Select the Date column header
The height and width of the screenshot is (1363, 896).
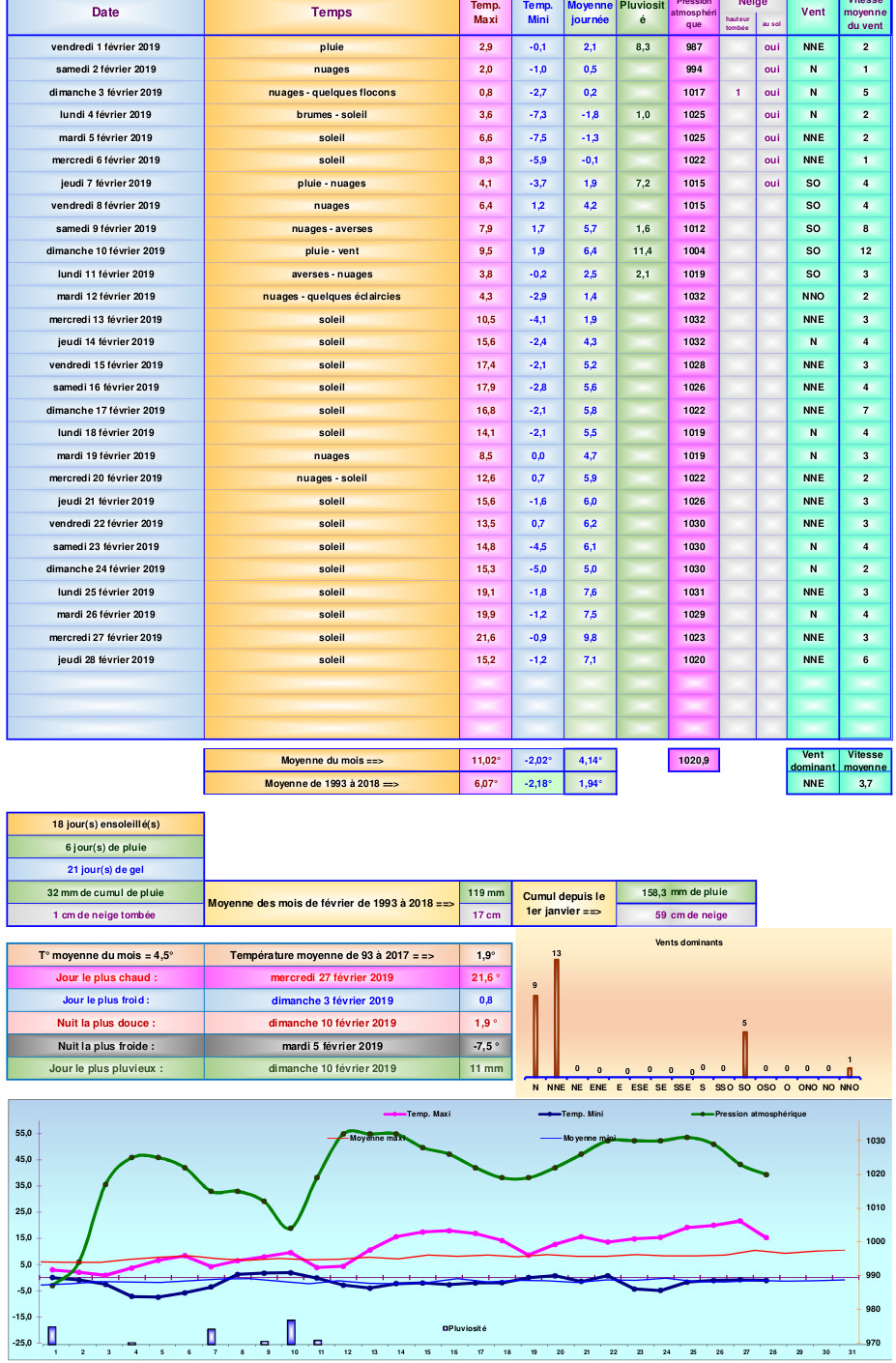point(105,13)
